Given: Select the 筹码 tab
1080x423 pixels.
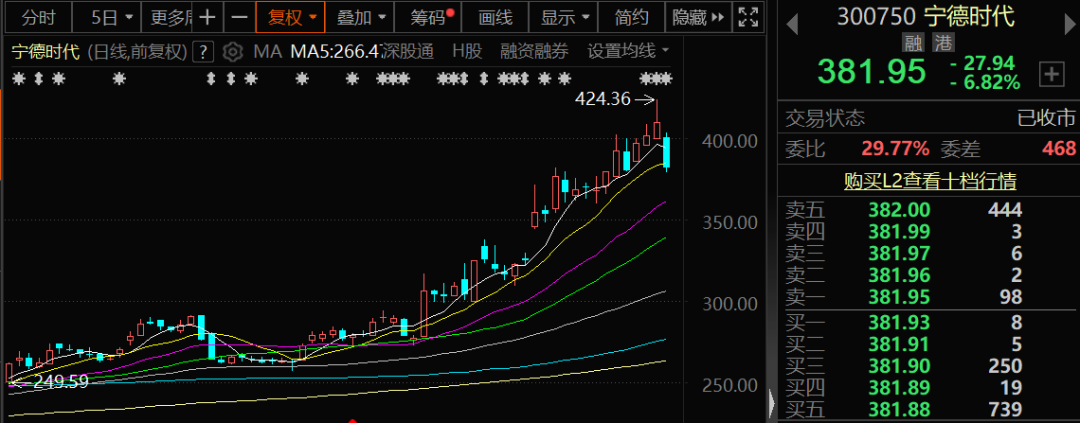Looking at the screenshot, I should pos(424,17).
